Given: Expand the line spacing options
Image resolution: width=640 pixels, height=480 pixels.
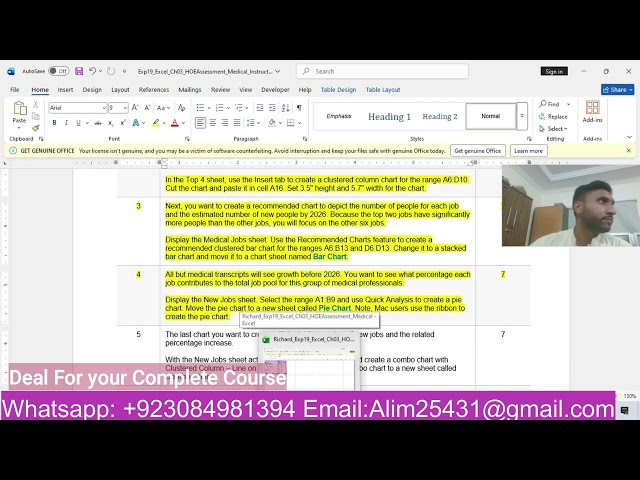Looking at the screenshot, I should [x=253, y=123].
